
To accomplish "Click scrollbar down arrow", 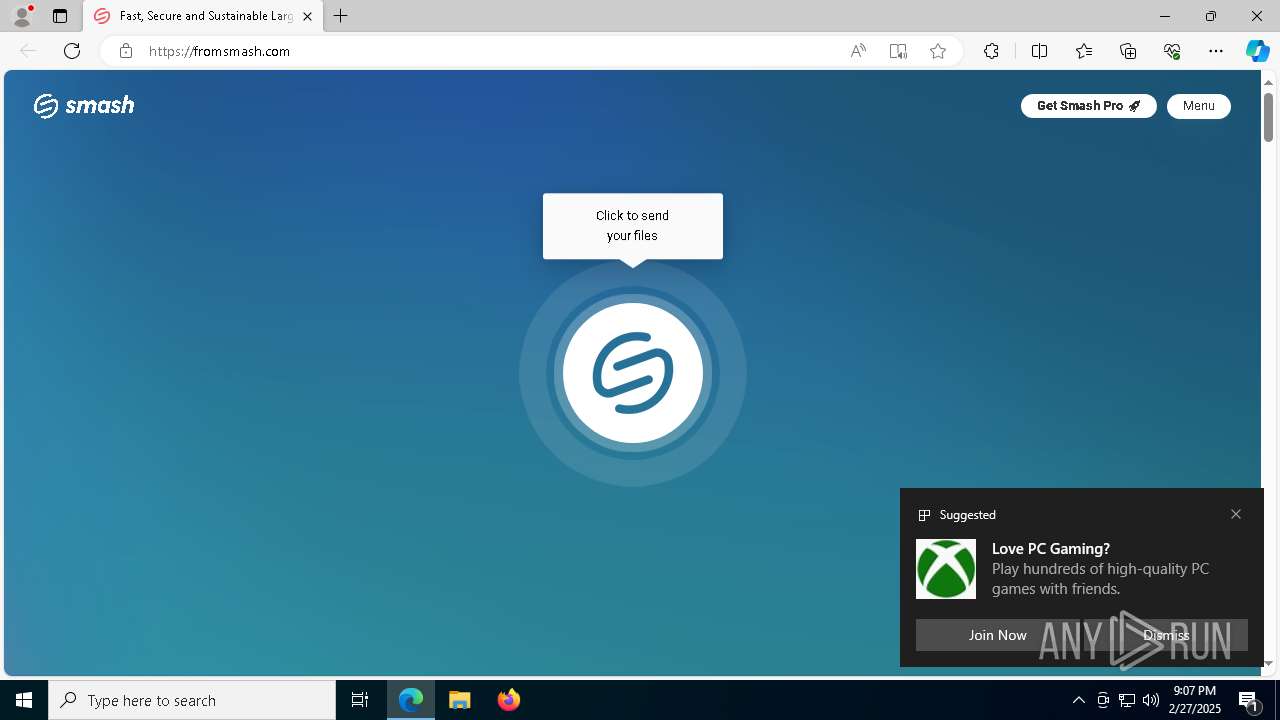I will pyautogui.click(x=1268, y=663).
